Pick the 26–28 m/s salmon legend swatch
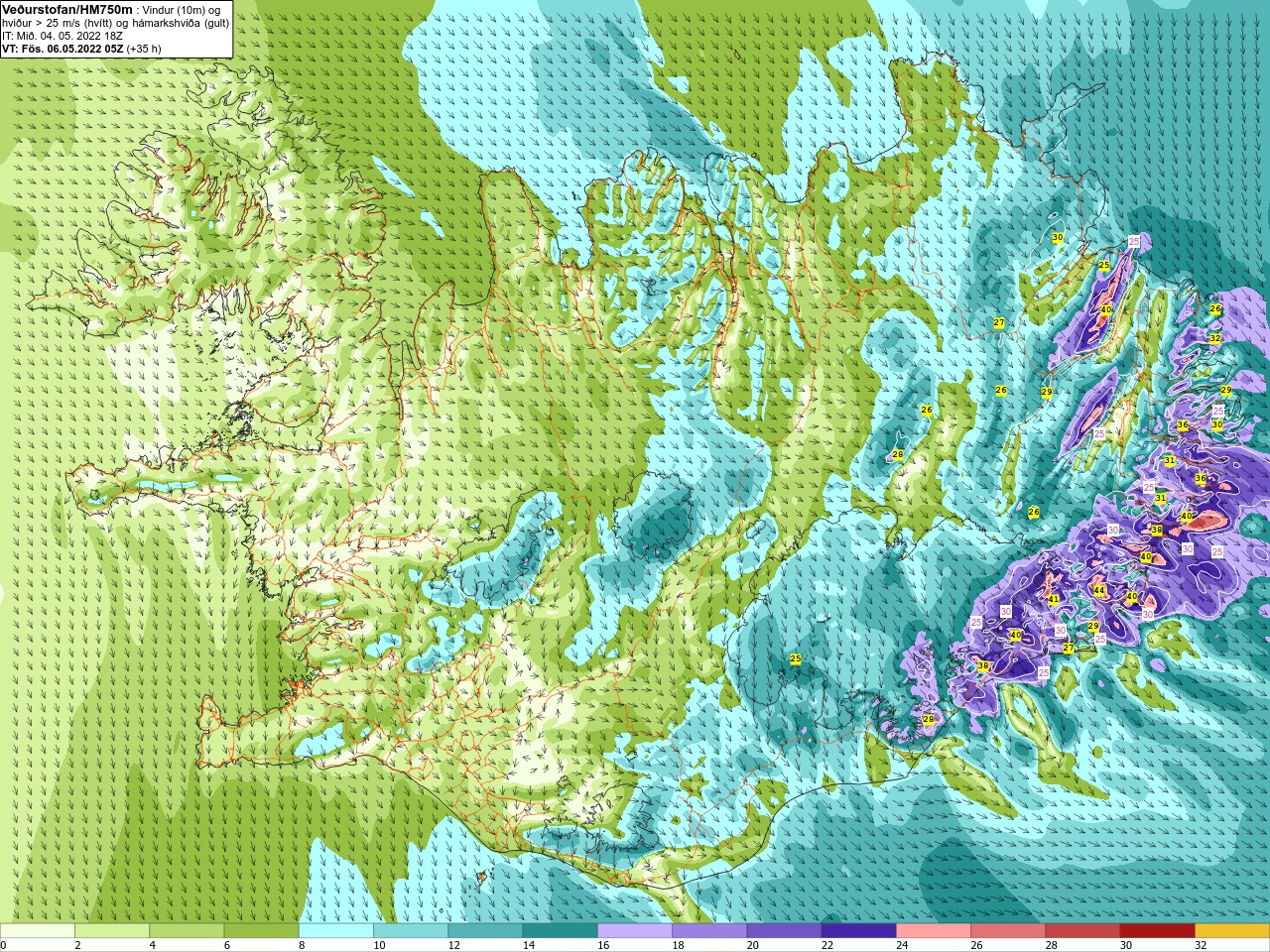This screenshot has height=952, width=1270. pyautogui.click(x=1008, y=931)
